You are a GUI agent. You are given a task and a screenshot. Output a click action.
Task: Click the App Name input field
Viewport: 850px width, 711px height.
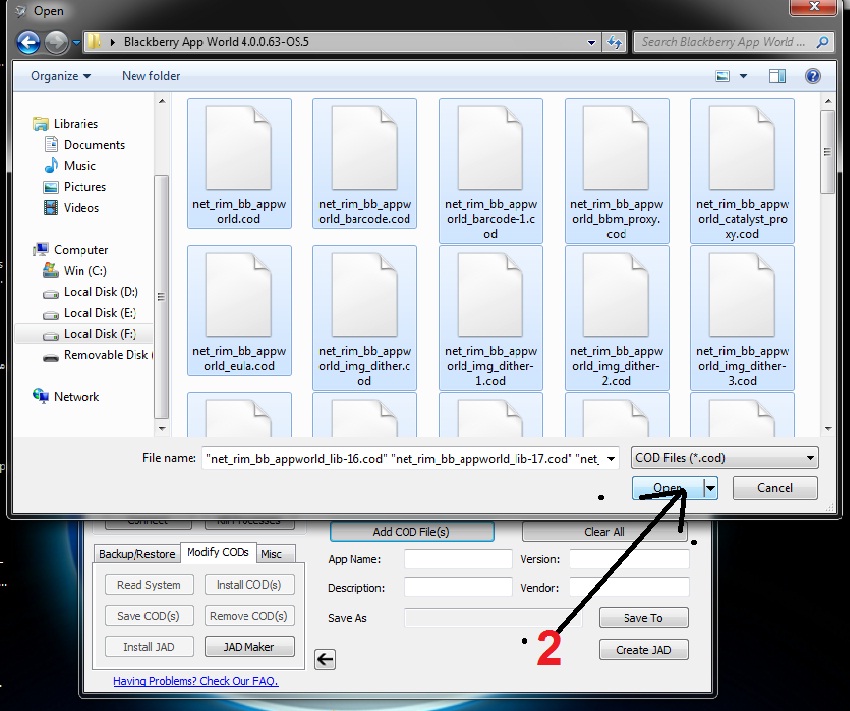coord(458,559)
